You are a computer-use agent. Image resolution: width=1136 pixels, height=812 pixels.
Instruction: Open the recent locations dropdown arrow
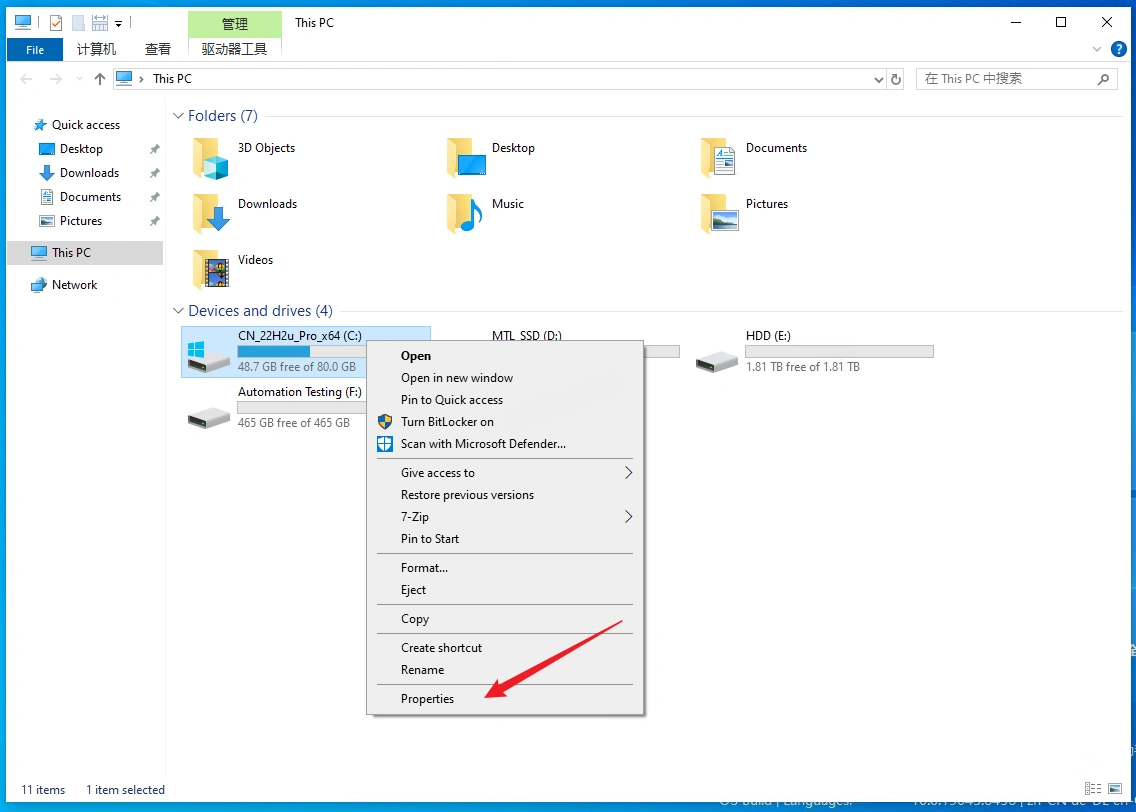tap(79, 79)
